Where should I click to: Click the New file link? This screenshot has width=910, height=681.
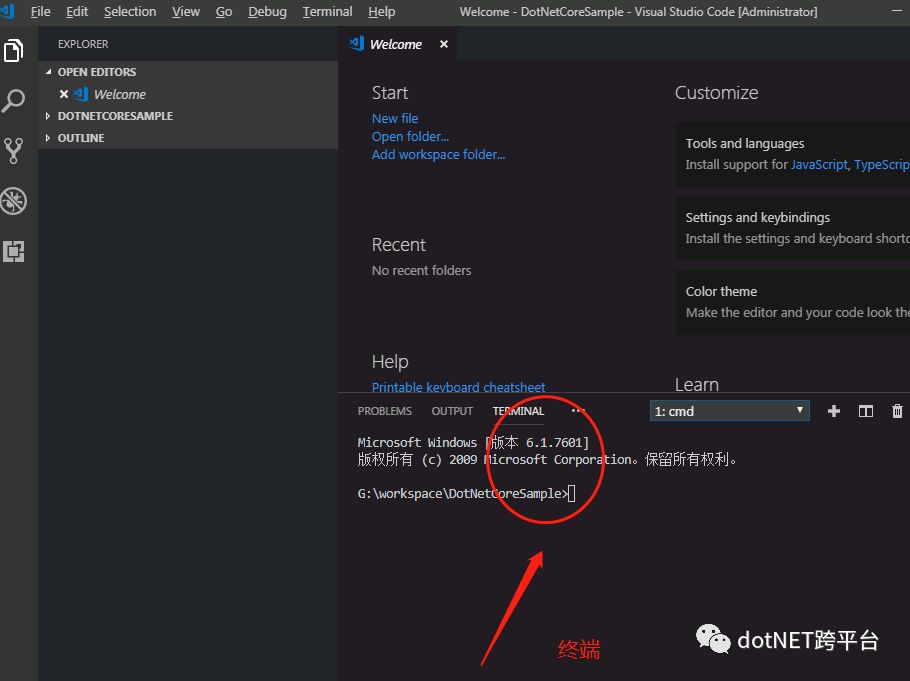395,118
